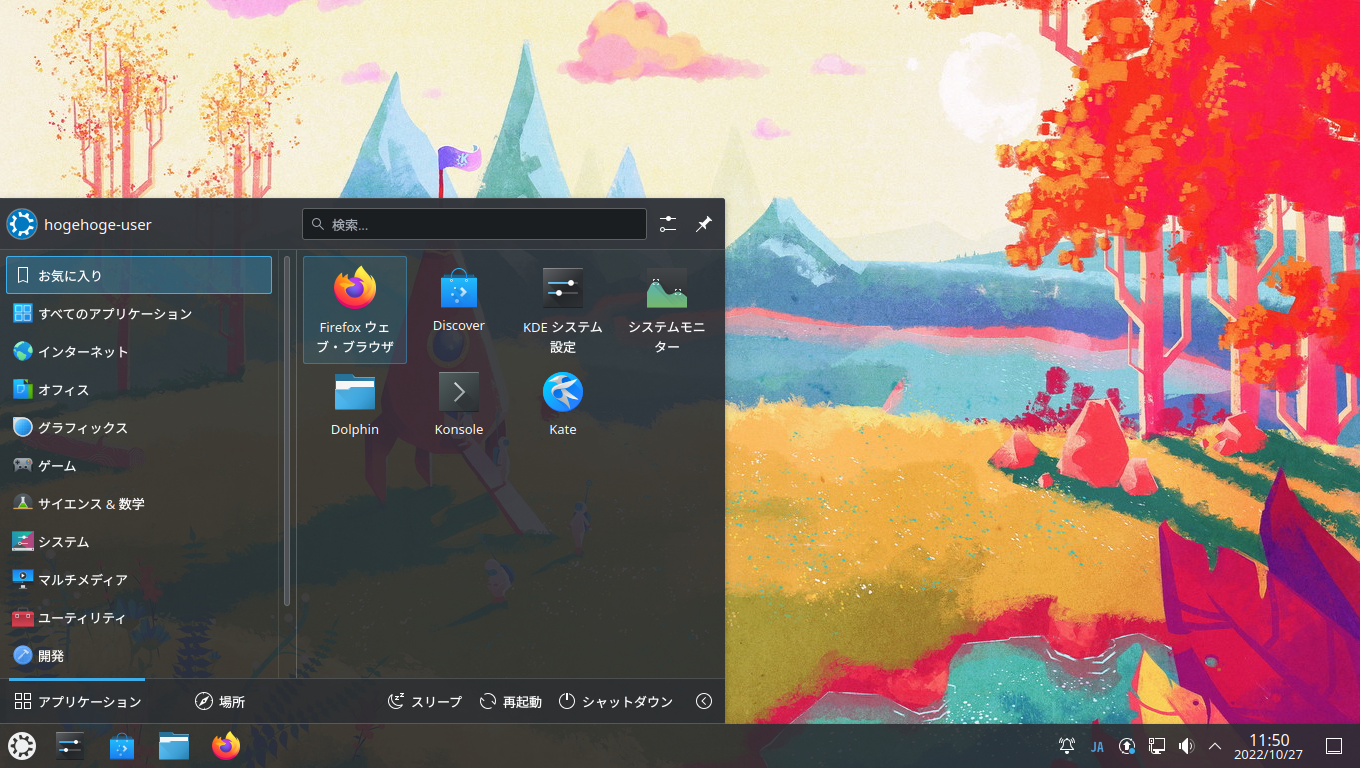Image resolution: width=1360 pixels, height=768 pixels.
Task: Click the category list scrollbar
Action: [x=287, y=431]
